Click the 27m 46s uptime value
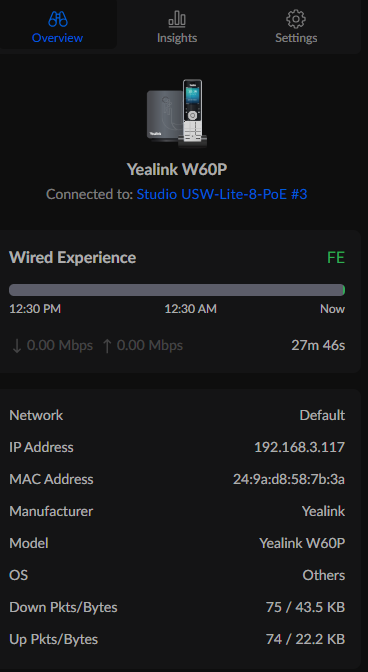Viewport: 368px width, 672px height. point(318,345)
